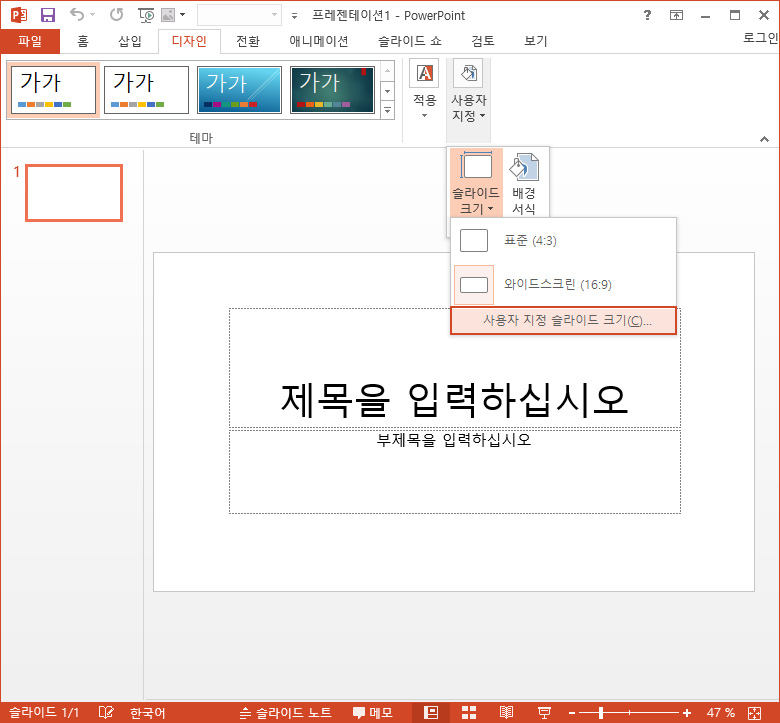This screenshot has width=780, height=723.
Task: Select the first white Office theme thumbnail
Action: point(53,90)
